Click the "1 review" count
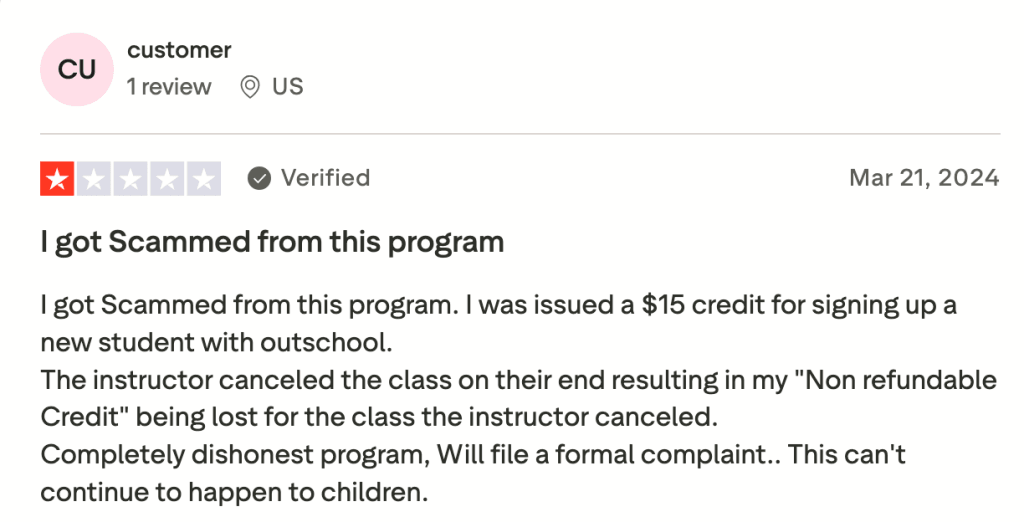The height and width of the screenshot is (522, 1024). click(169, 87)
